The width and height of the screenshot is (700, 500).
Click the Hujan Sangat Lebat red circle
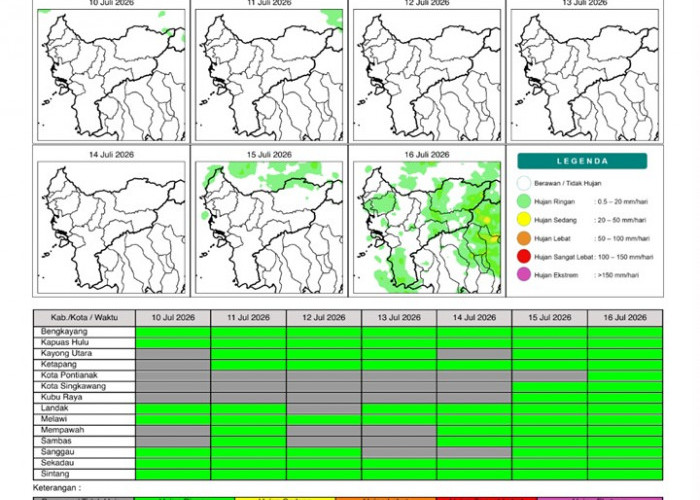[x=524, y=257]
